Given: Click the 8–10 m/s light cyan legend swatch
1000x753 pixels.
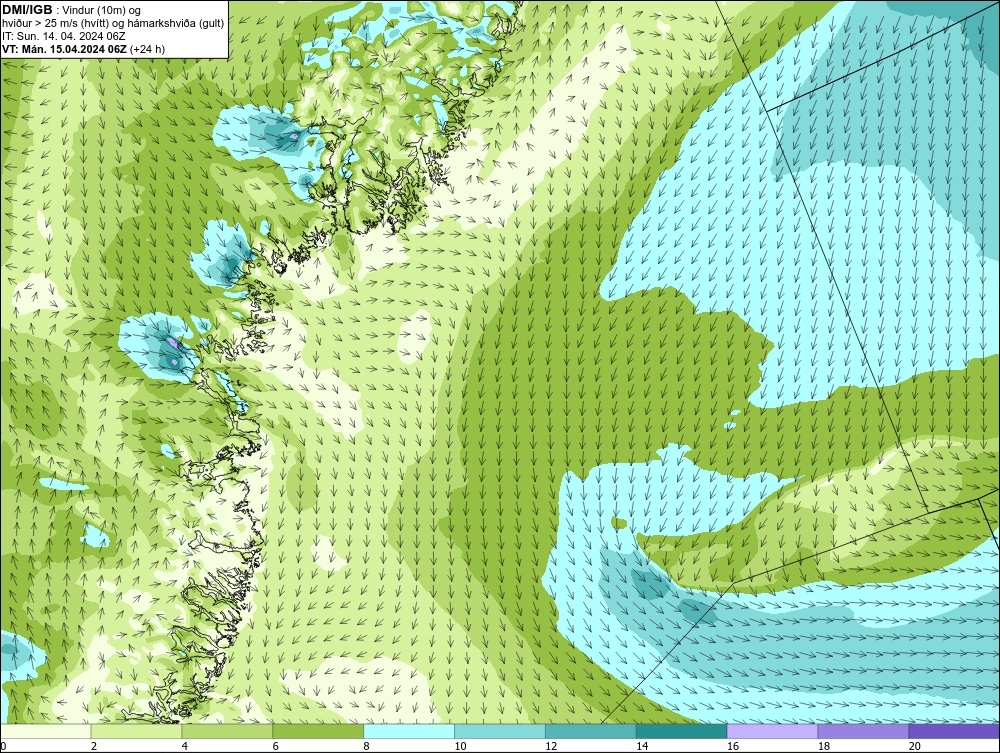Looking at the screenshot, I should (409, 731).
